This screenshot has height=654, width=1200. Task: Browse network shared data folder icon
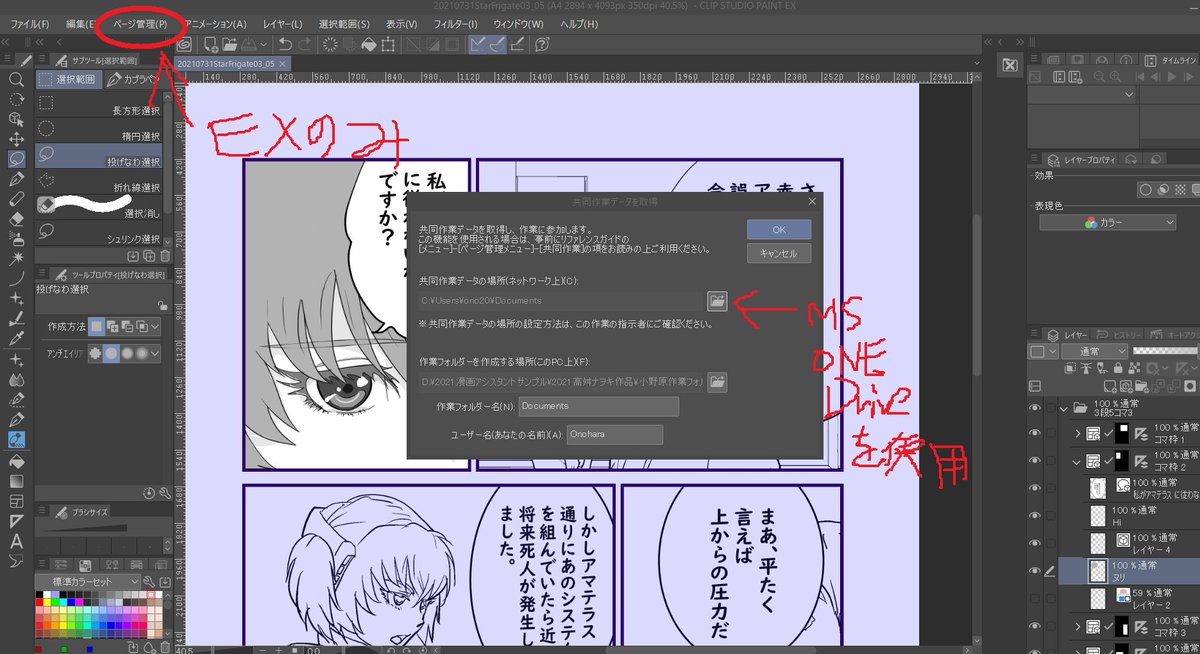click(717, 300)
